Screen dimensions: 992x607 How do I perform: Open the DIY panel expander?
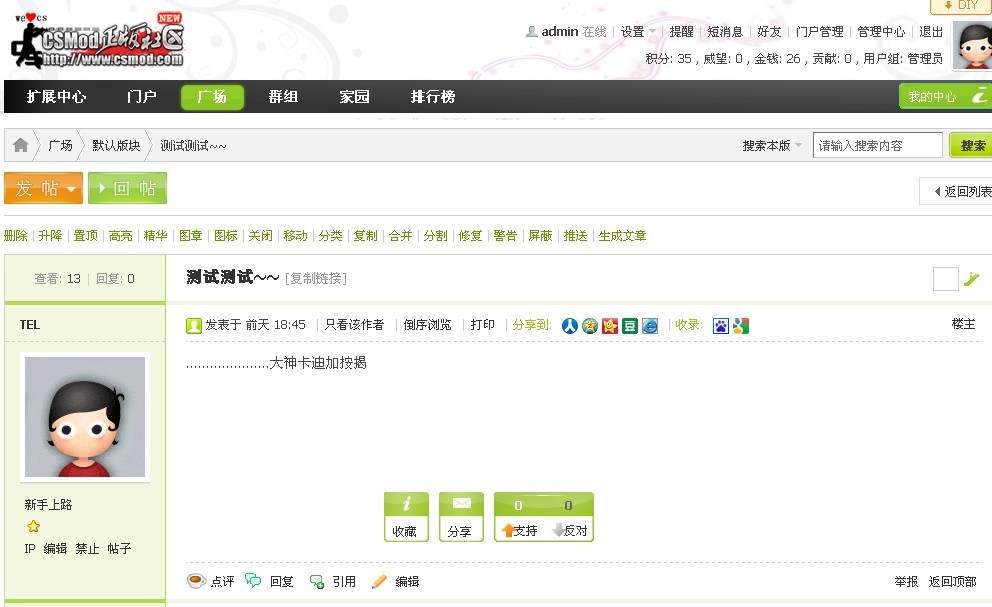960,6
